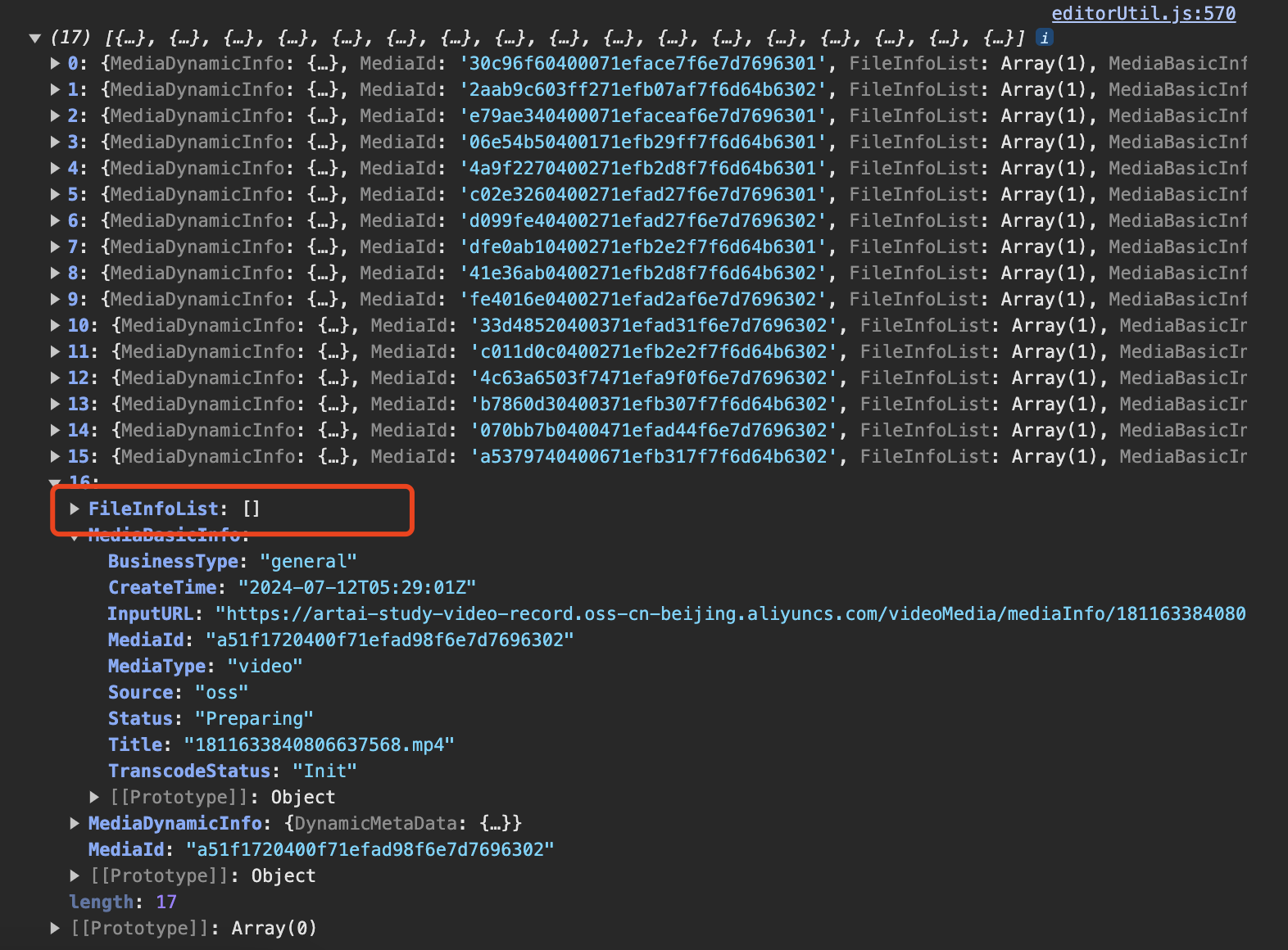1288x950 pixels.
Task: Select MediaId 'b7860d30400371efb307f7f6d64b6302'
Action: tap(653, 404)
